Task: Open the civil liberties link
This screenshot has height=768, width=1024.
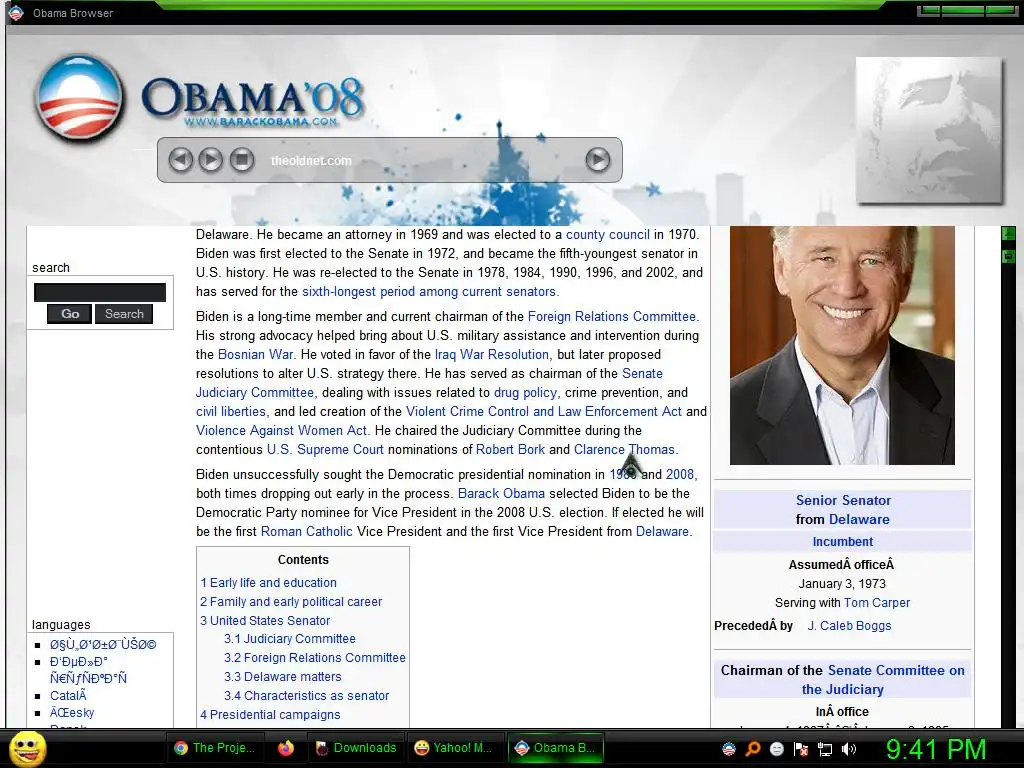Action: tap(231, 411)
